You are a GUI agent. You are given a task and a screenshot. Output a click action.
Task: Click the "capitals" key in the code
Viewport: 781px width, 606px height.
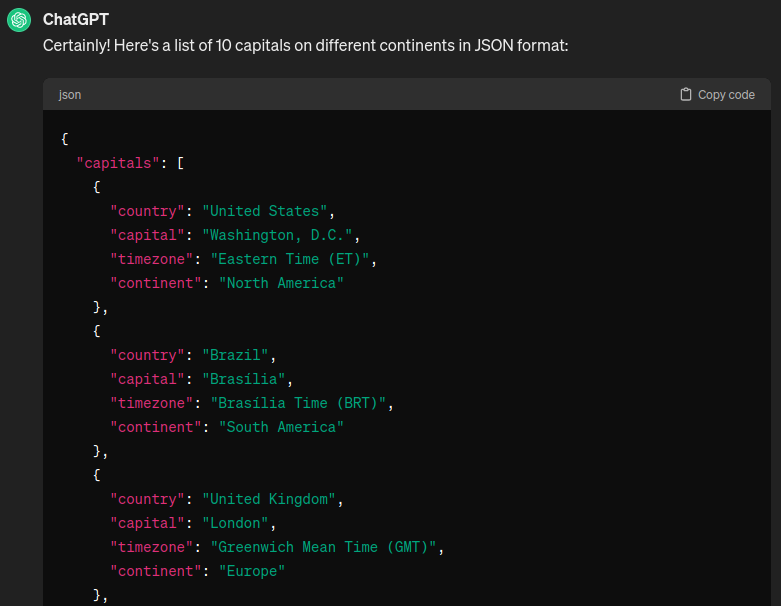(x=118, y=163)
